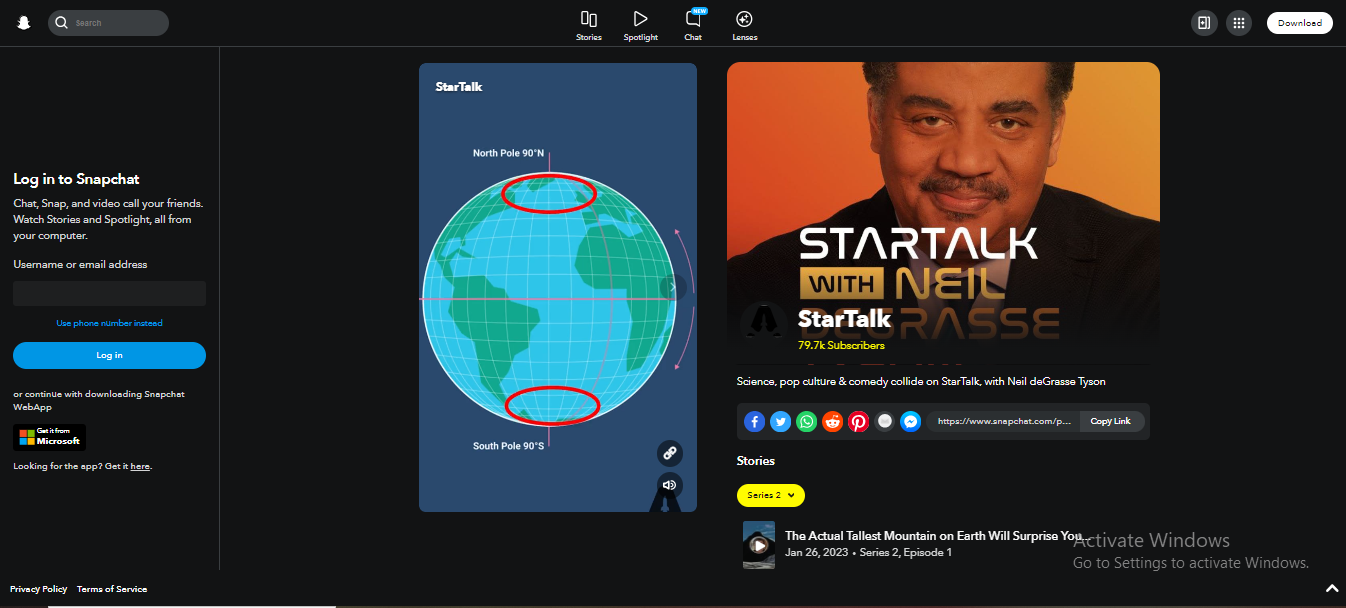The image size is (1346, 608).
Task: Open the Privacy Policy link
Action: tap(39, 589)
